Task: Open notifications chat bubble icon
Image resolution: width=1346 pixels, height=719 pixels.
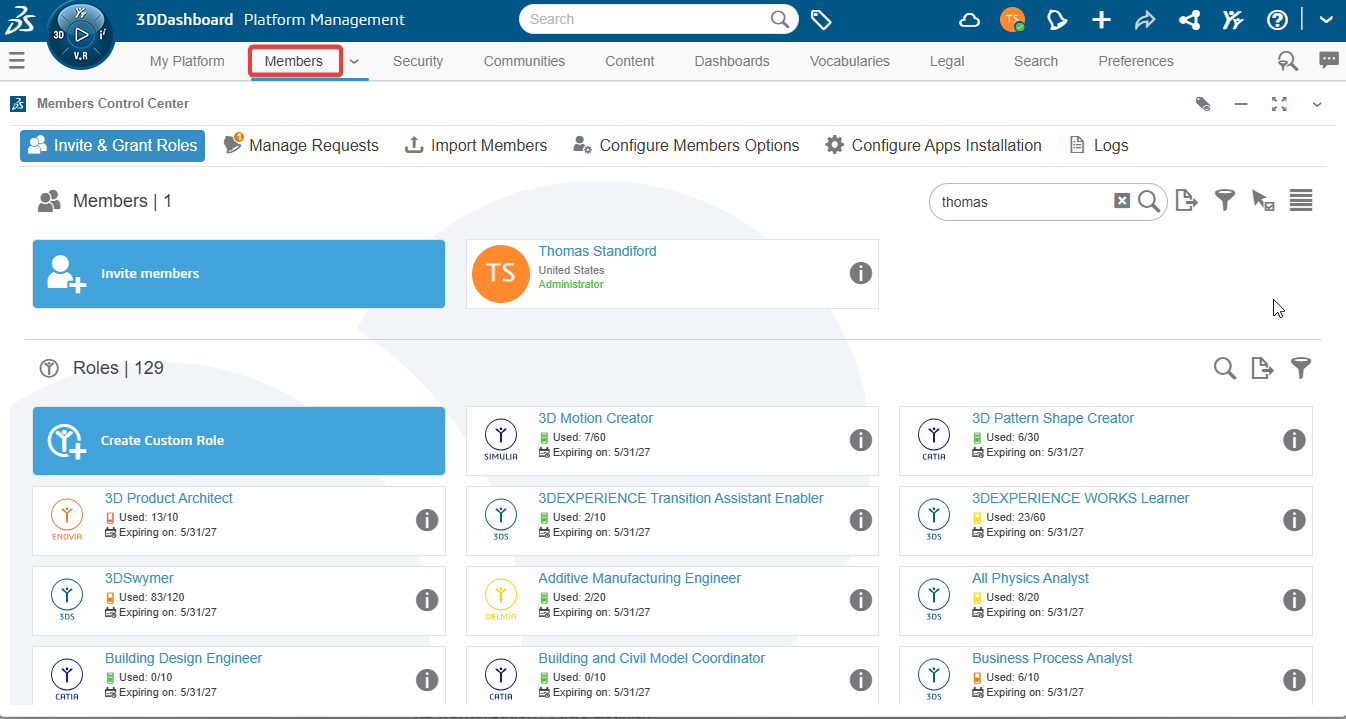Action: [1057, 20]
